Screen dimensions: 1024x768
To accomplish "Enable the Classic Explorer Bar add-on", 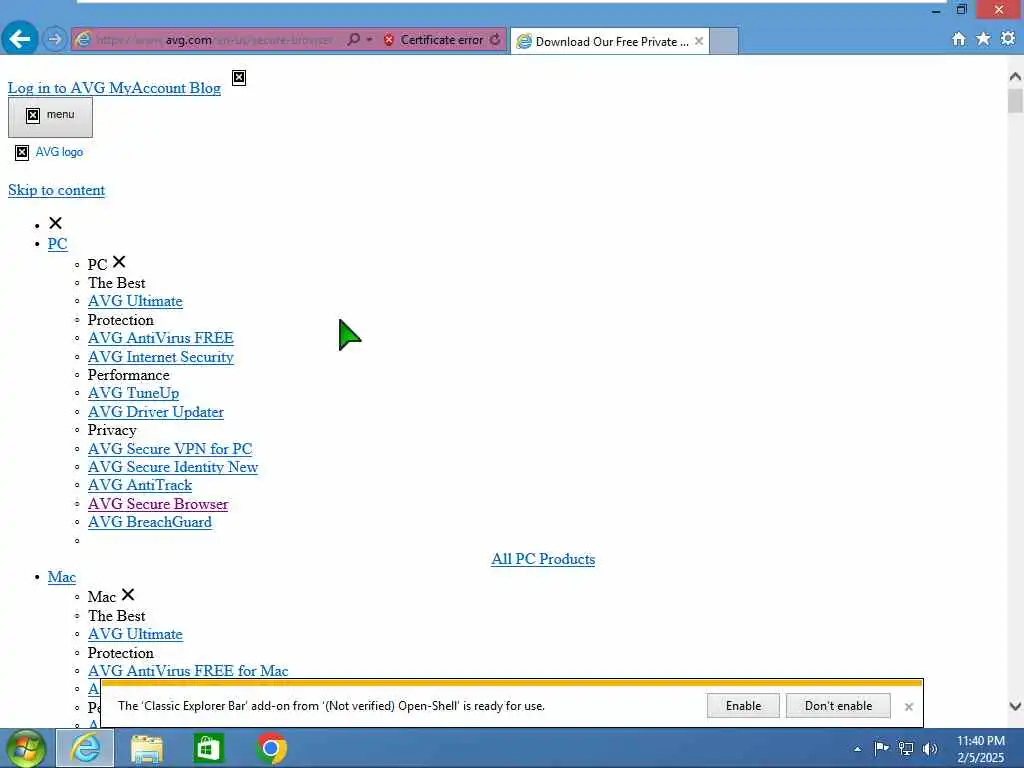I will coord(743,706).
